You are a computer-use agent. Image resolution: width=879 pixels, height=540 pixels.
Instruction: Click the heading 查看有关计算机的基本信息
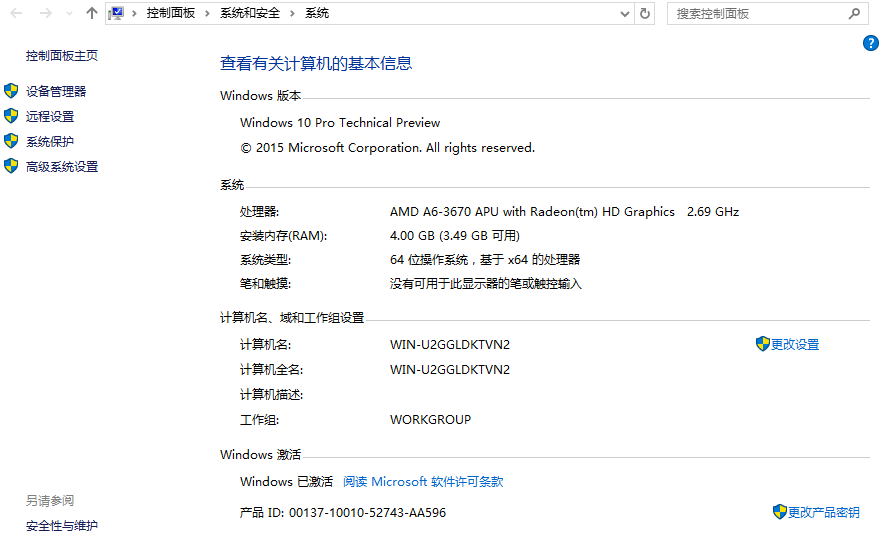pyautogui.click(x=316, y=63)
